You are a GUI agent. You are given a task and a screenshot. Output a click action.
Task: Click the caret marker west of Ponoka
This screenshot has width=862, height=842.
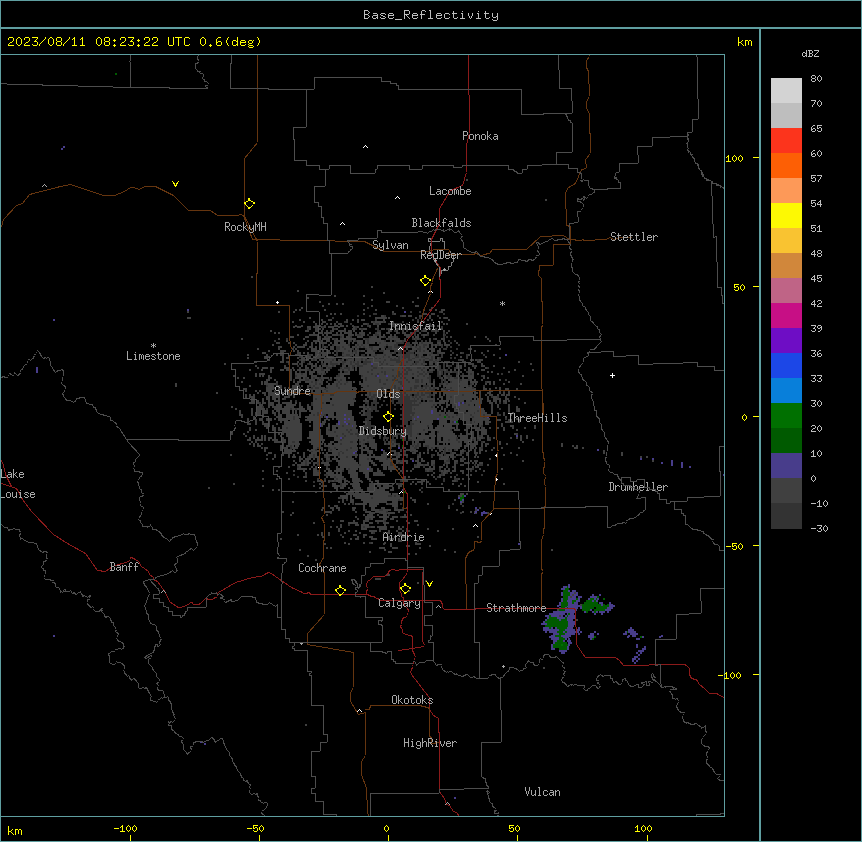click(365, 147)
